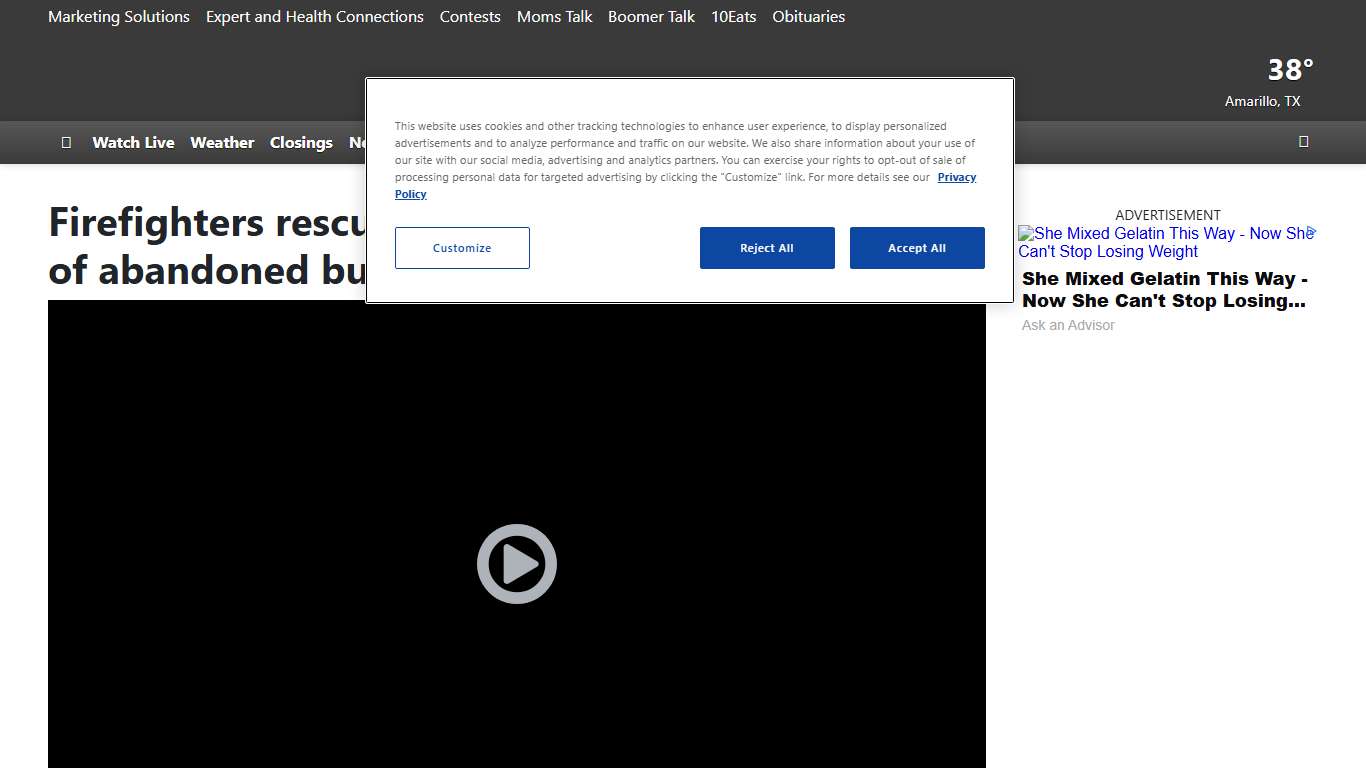Click the AdChoices icon on the advertisement

click(x=1311, y=232)
